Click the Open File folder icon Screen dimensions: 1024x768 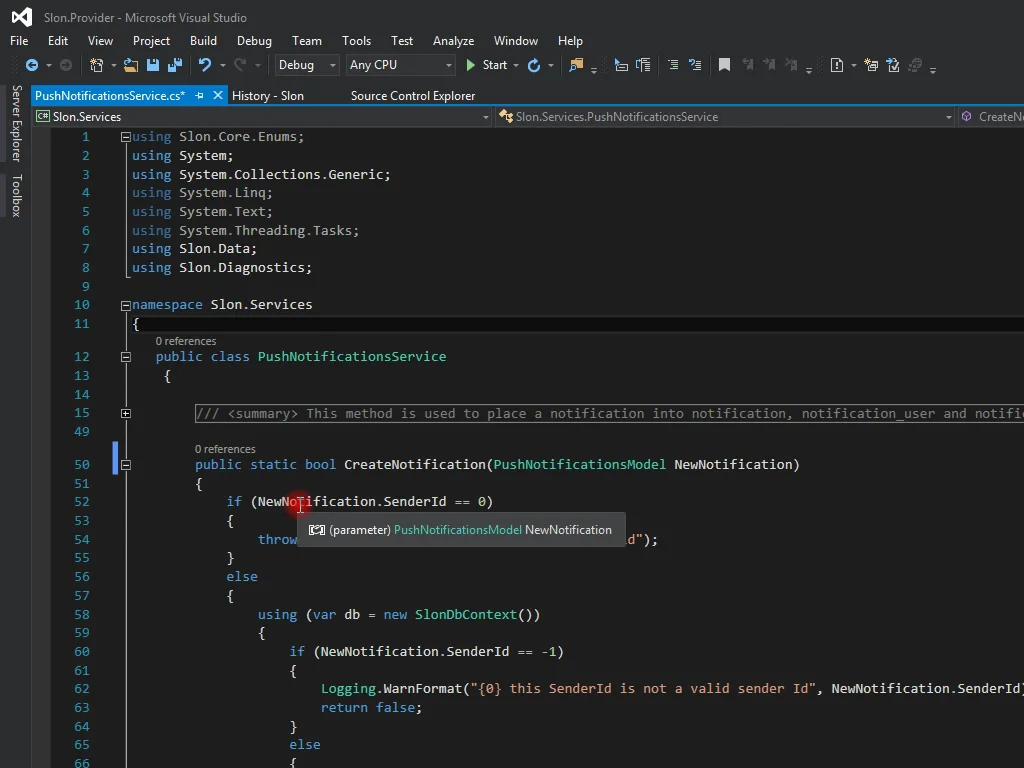pyautogui.click(x=131, y=65)
